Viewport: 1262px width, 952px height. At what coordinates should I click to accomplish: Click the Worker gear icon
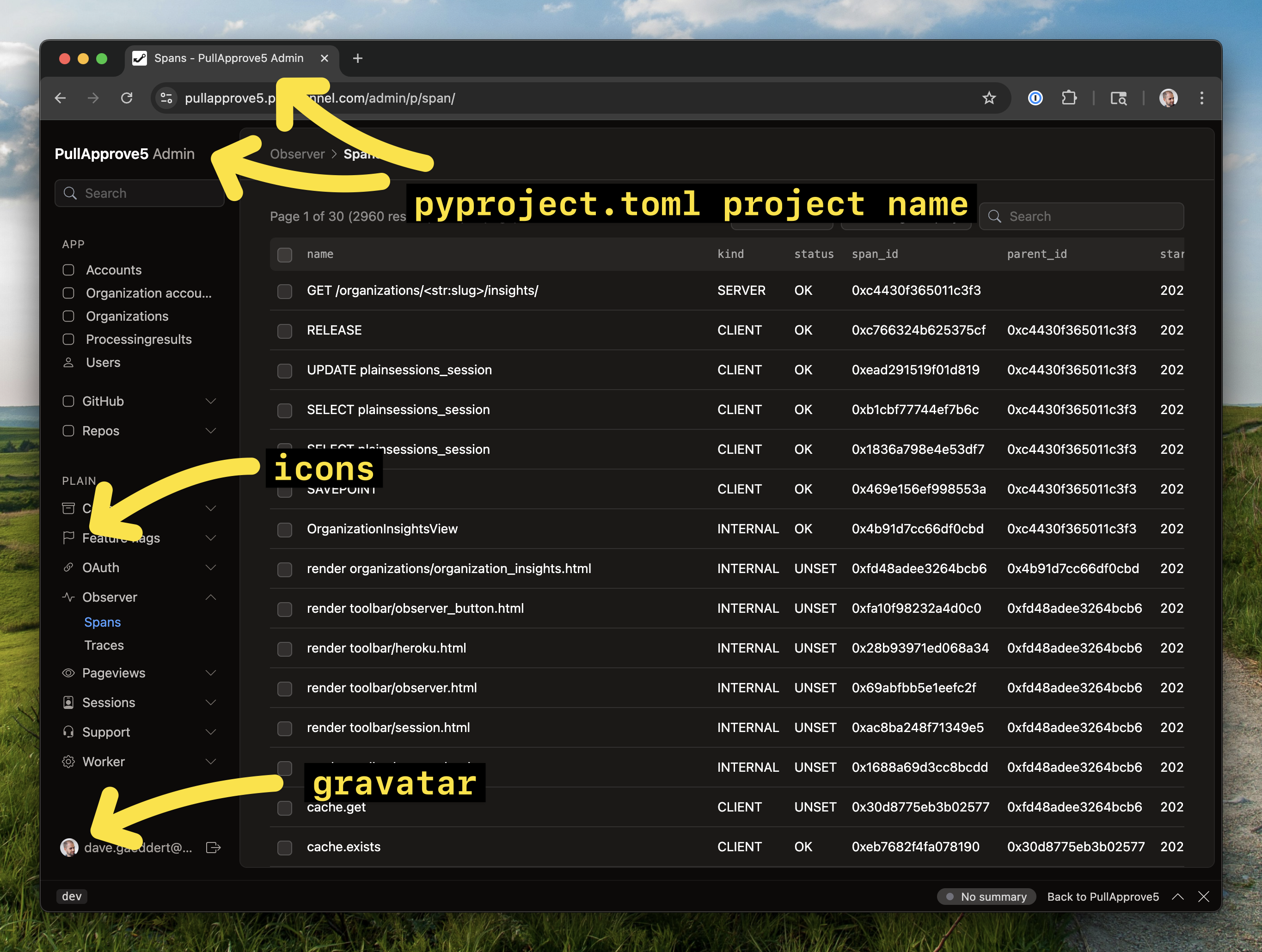pos(68,762)
